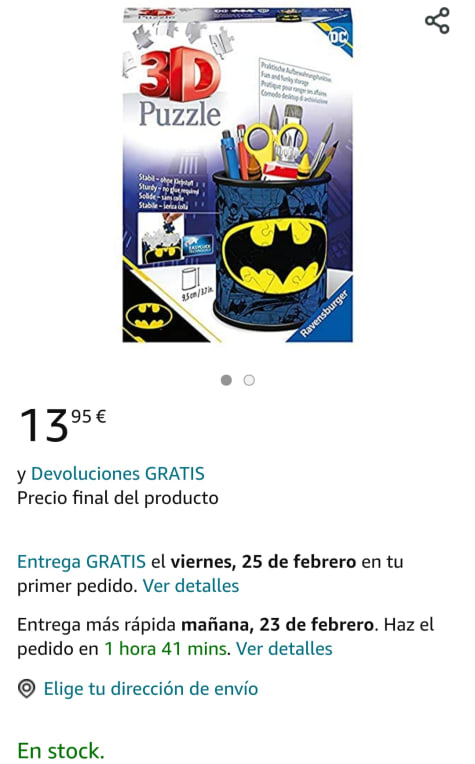Viewport: 475px width, 764px height.
Task: Select the first image carousel dot
Action: point(226,380)
